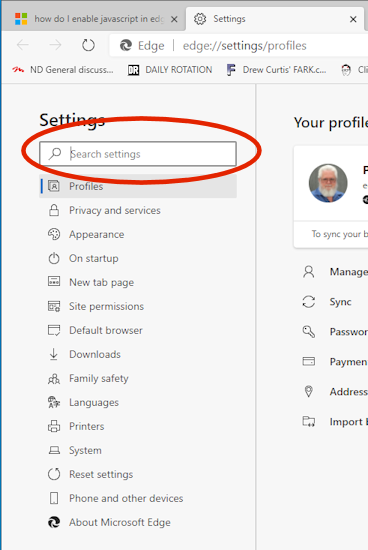The height and width of the screenshot is (550, 368).
Task: Click the forward navigation arrow
Action: tap(55, 45)
